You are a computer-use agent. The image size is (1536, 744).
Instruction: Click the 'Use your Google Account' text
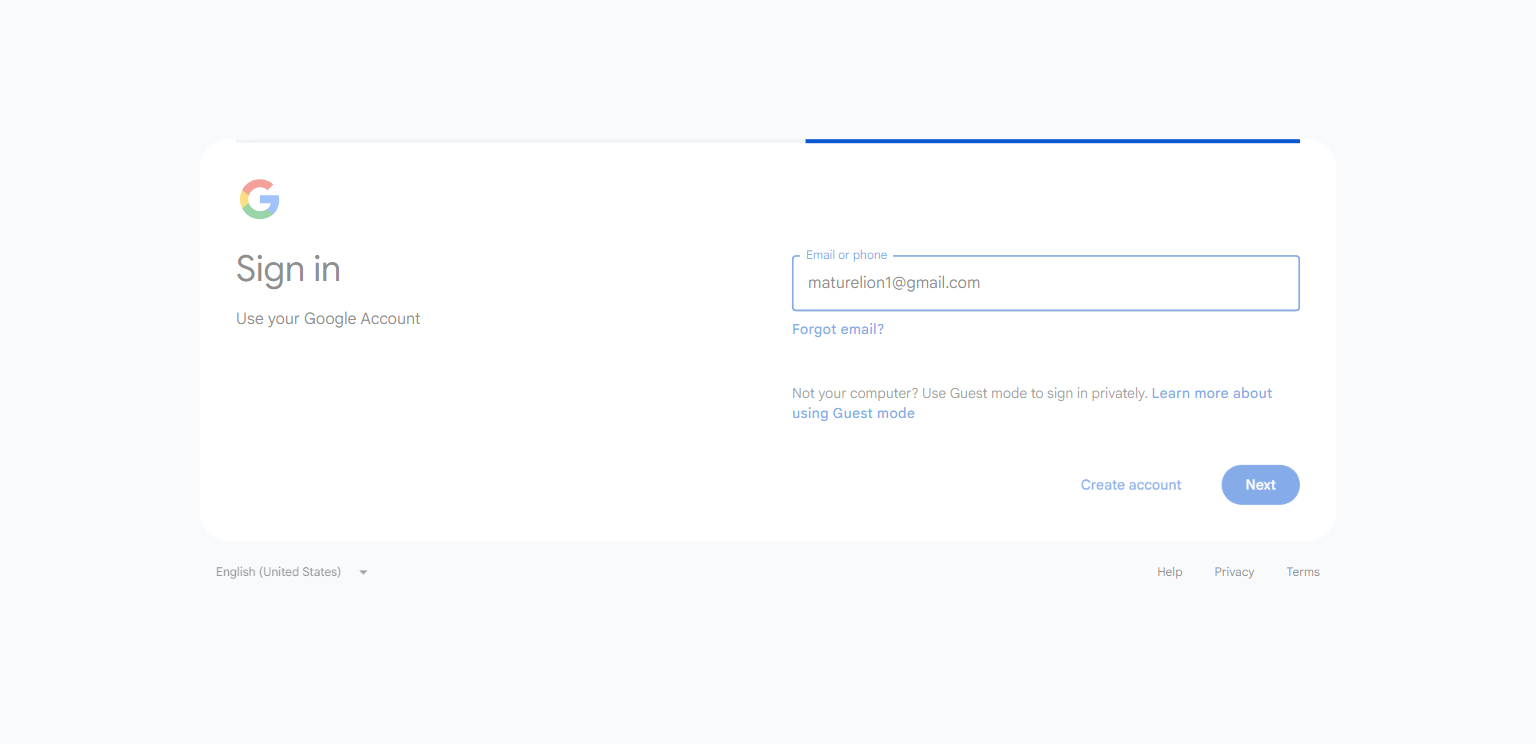pos(328,319)
